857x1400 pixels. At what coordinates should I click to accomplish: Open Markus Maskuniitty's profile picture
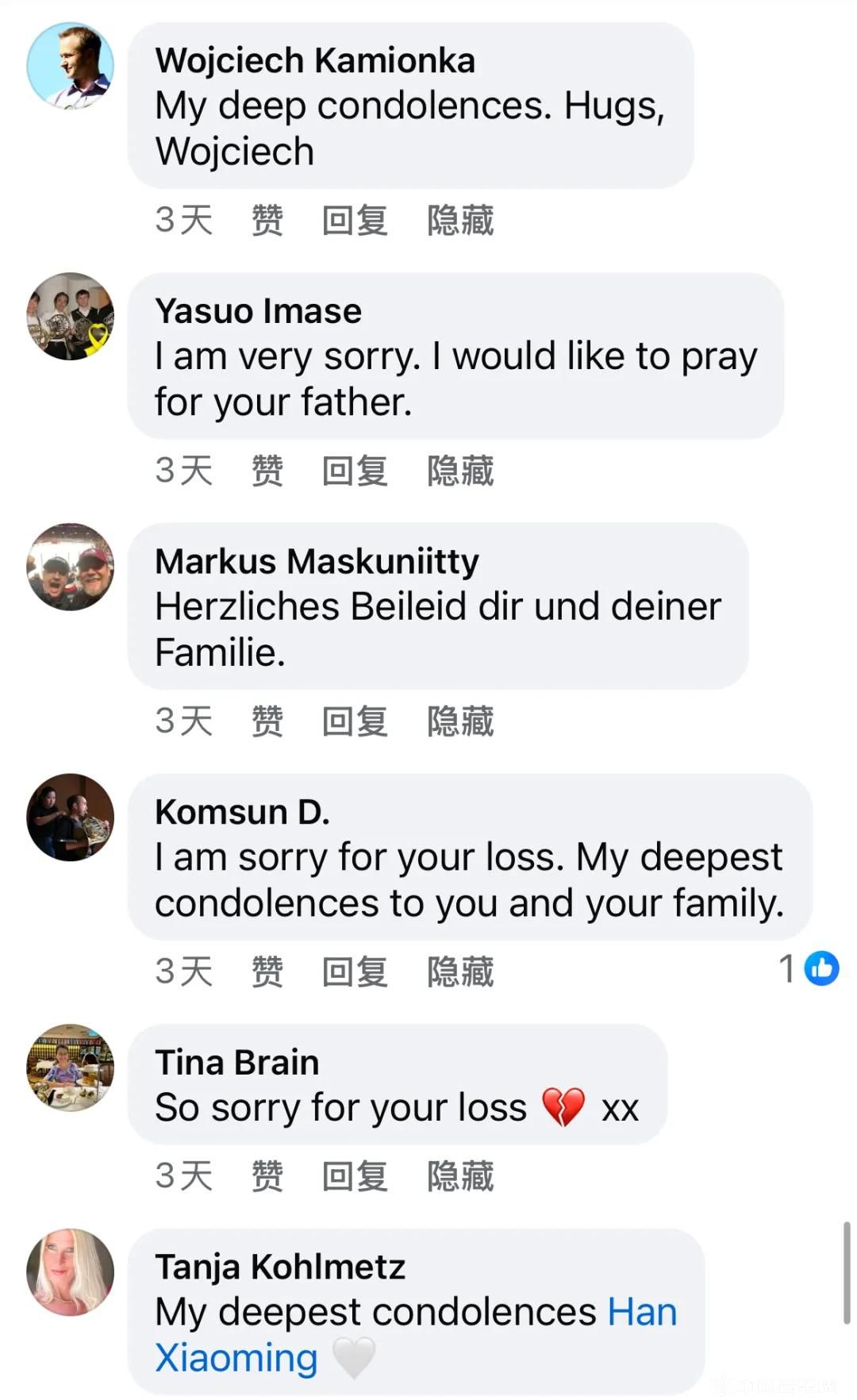[70, 567]
